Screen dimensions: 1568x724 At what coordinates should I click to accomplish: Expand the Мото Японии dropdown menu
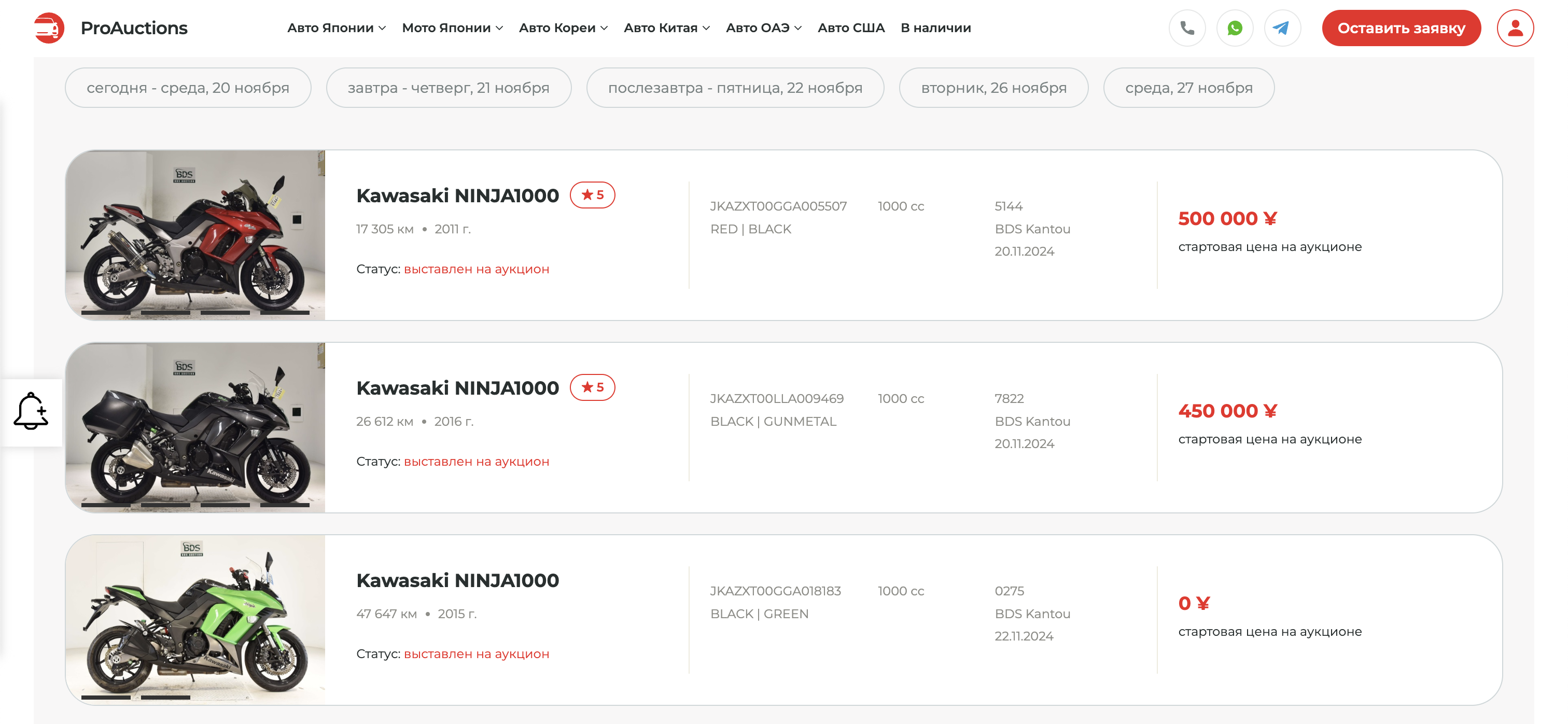click(x=452, y=28)
